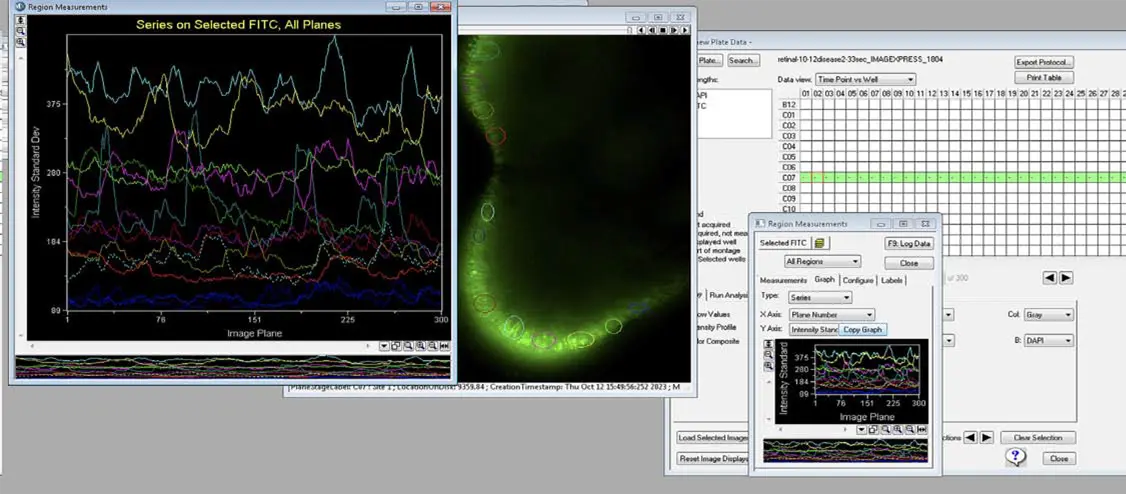Image resolution: width=1126 pixels, height=494 pixels.
Task: Switch to the Measurements tab
Action: click(784, 280)
